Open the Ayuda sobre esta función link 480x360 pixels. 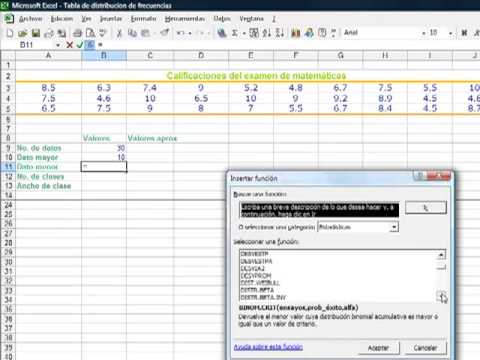point(268,347)
